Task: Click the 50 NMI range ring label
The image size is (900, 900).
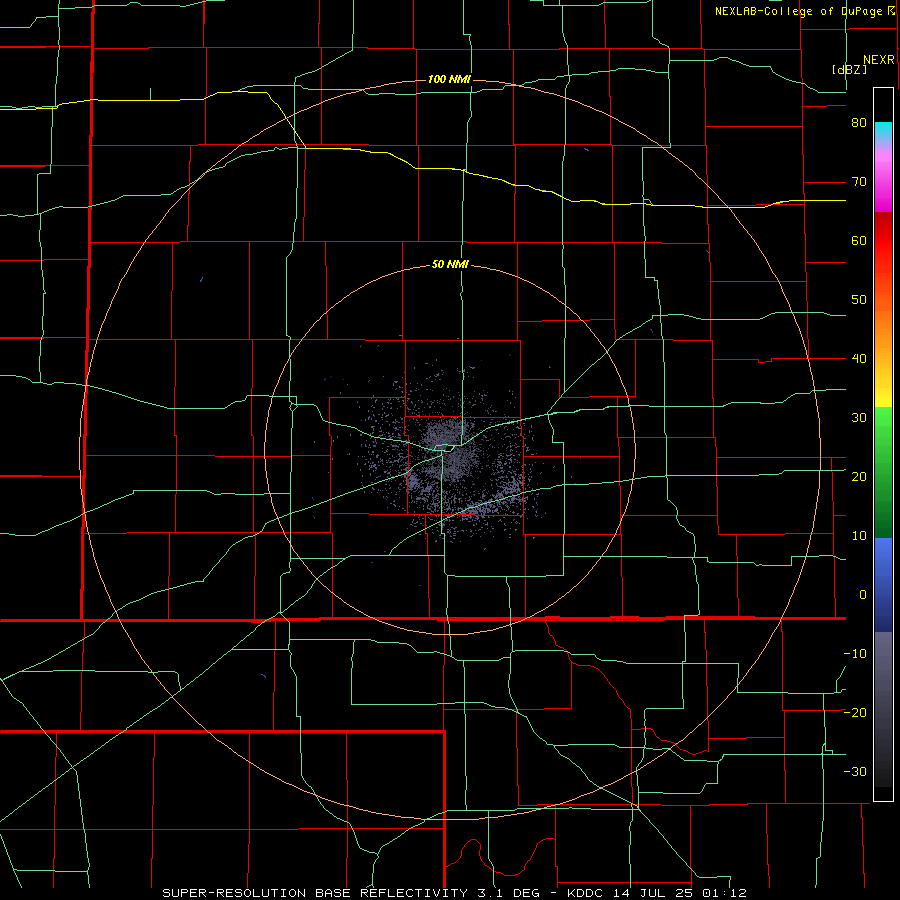Action: [451, 265]
